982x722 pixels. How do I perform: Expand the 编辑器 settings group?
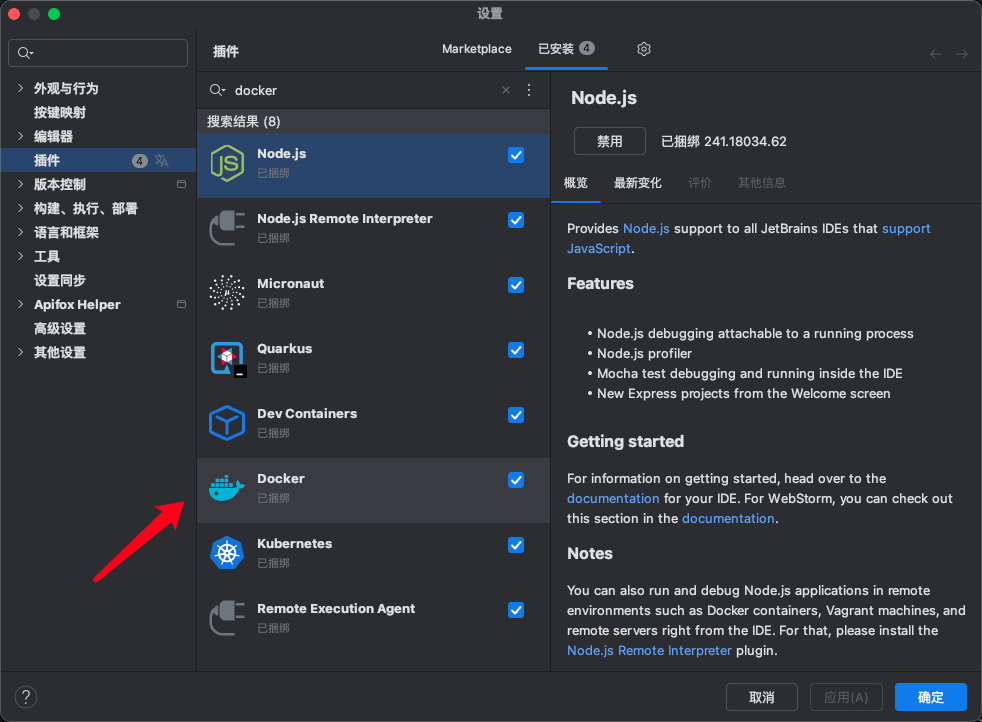click(21, 136)
